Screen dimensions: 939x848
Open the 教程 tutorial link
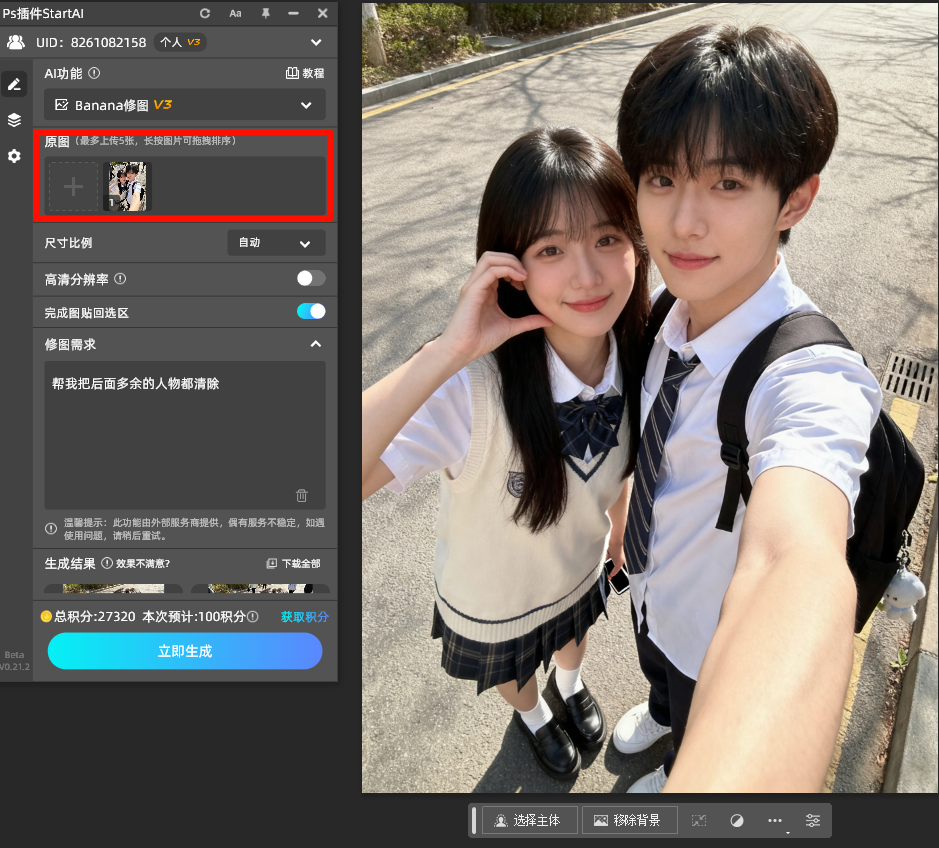click(x=305, y=73)
